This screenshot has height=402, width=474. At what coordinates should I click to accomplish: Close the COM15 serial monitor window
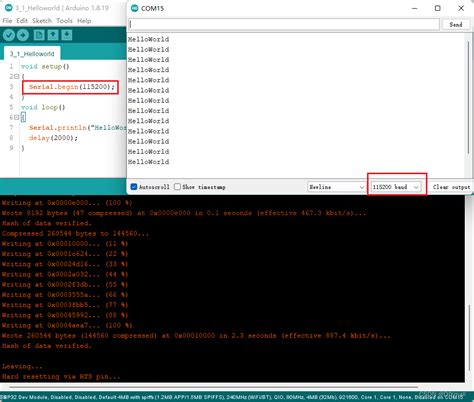tap(461, 8)
